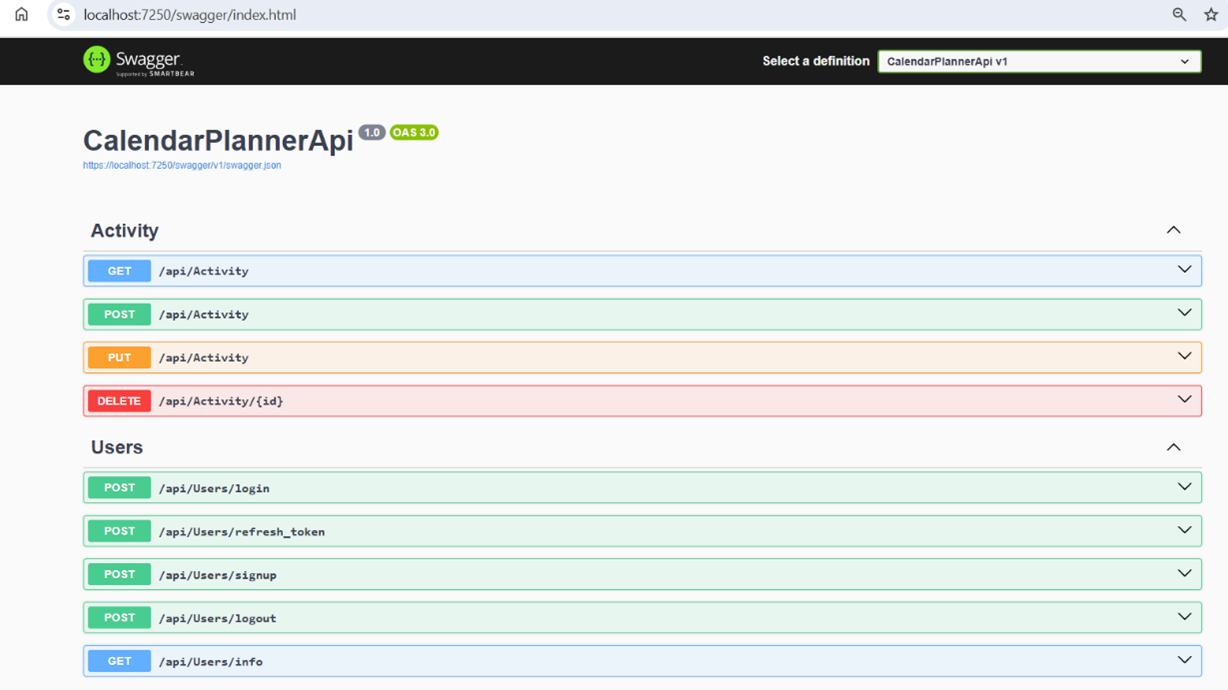Click the /api/Users/logout path text

click(x=218, y=619)
